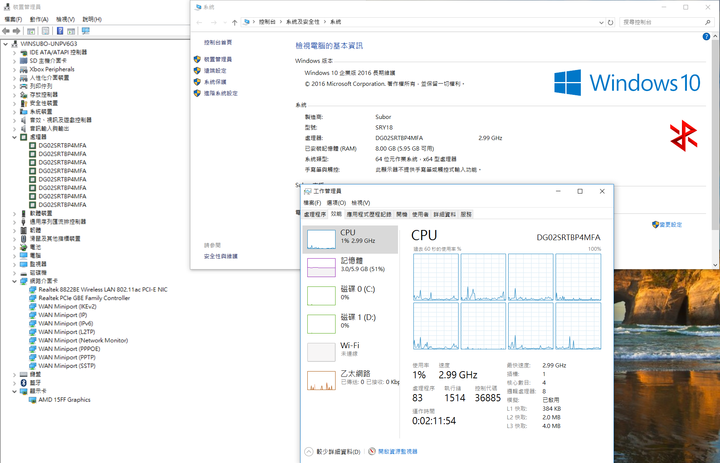
Task: Open the 系統保護 link in System sidebar
Action: coord(215,82)
